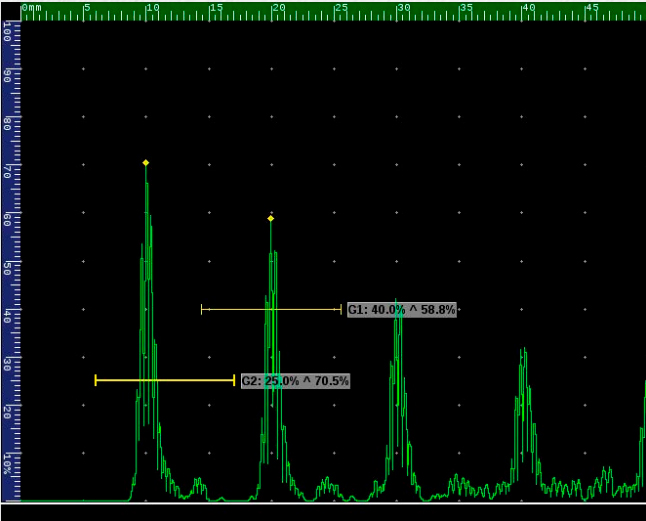Click the 50 label on the amplitude ruler
This screenshot has width=646, height=521.
(8, 267)
